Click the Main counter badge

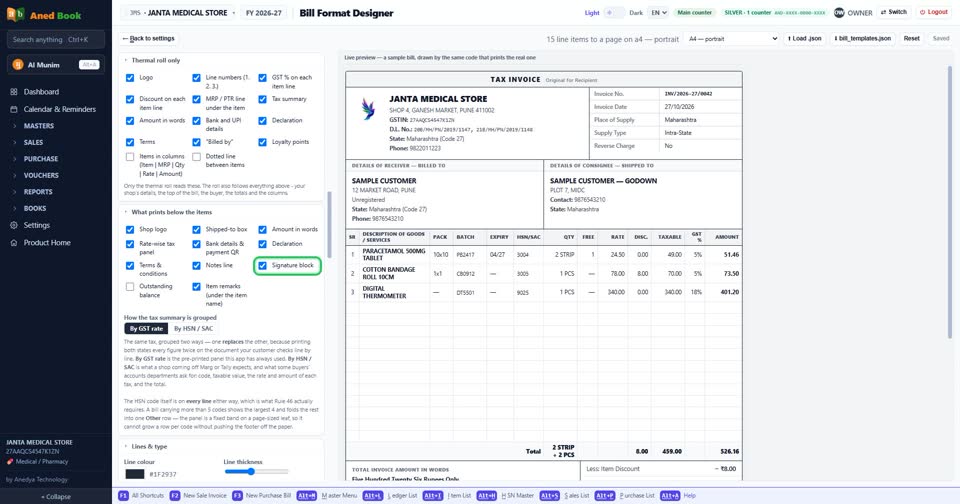pos(694,12)
